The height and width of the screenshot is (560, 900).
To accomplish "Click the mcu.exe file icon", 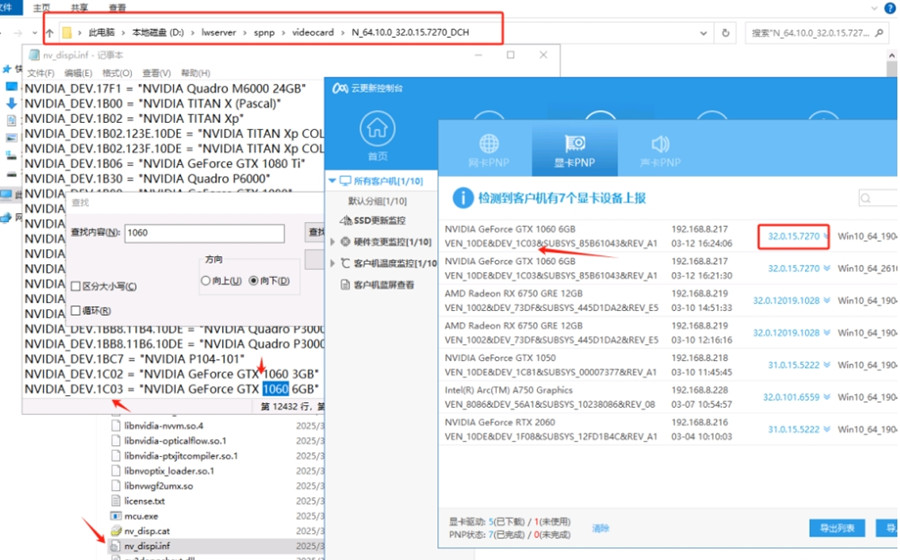I will [115, 516].
